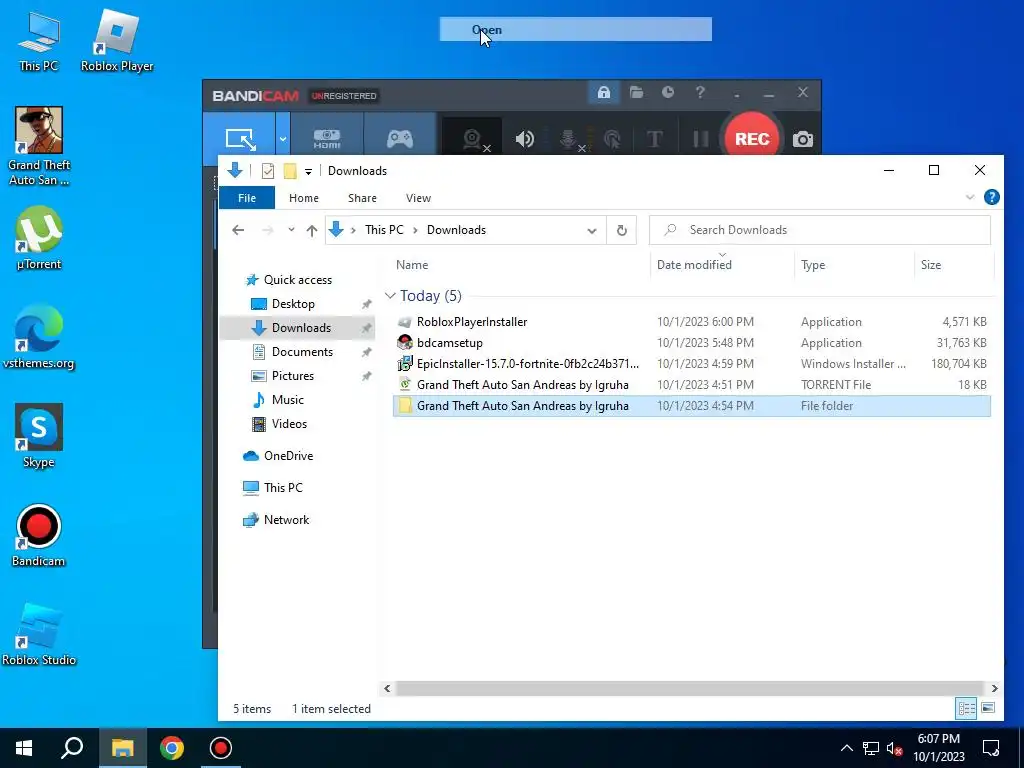This screenshot has width=1024, height=768.
Task: Click the horizontal scrollbar in file list
Action: [x=689, y=688]
